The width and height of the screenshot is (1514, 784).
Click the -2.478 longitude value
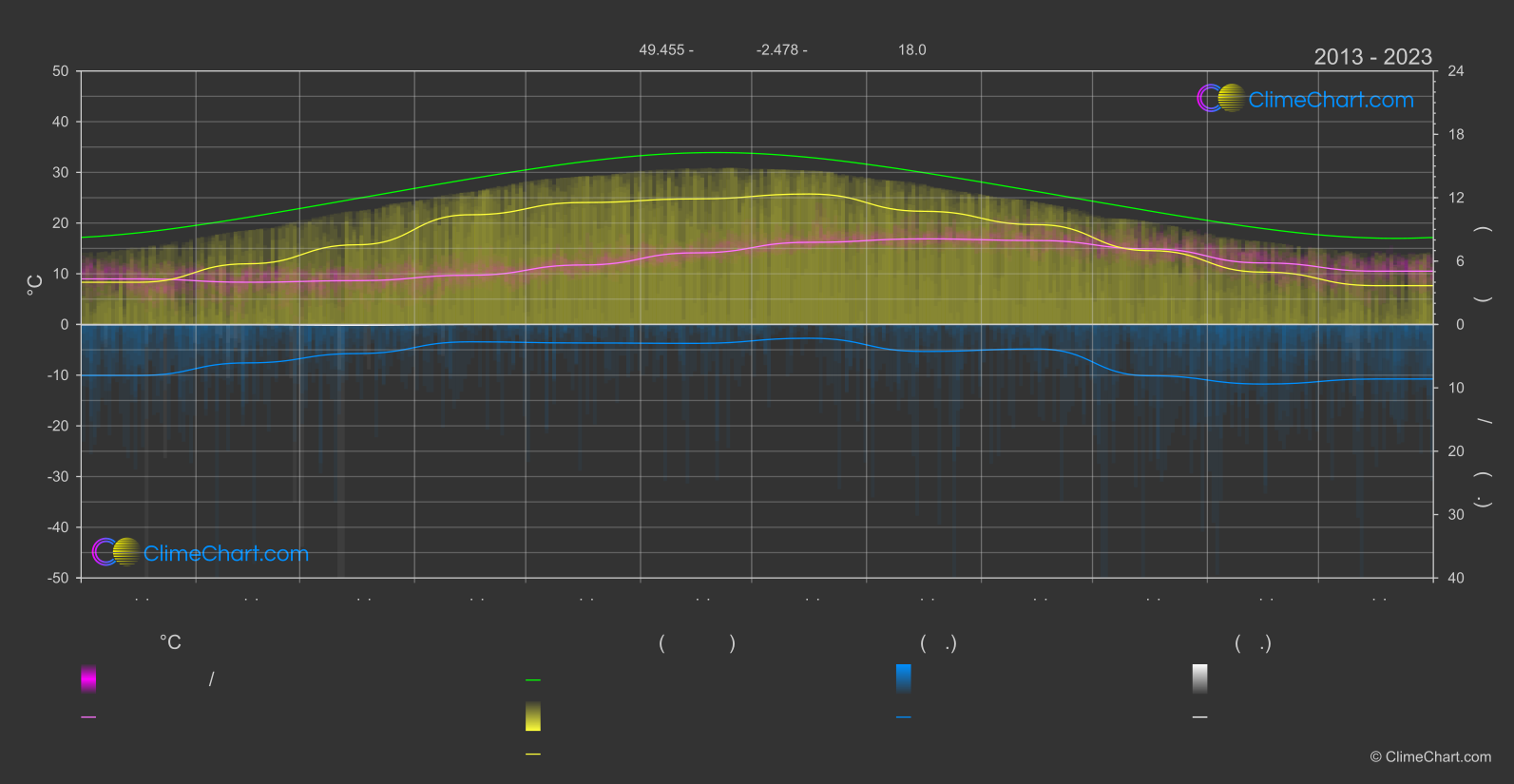click(777, 50)
